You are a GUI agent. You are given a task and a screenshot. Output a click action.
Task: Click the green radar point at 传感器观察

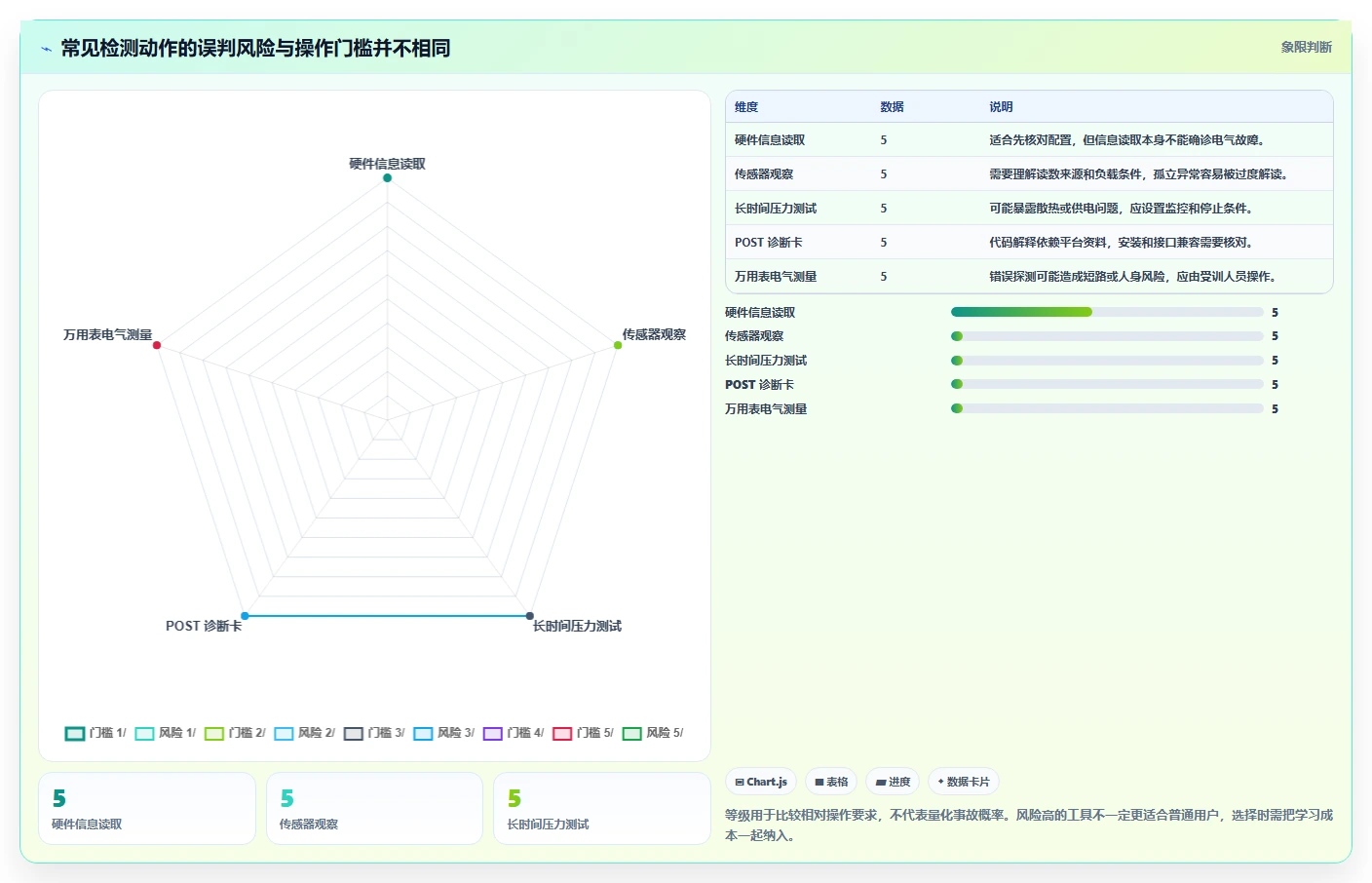[618, 345]
